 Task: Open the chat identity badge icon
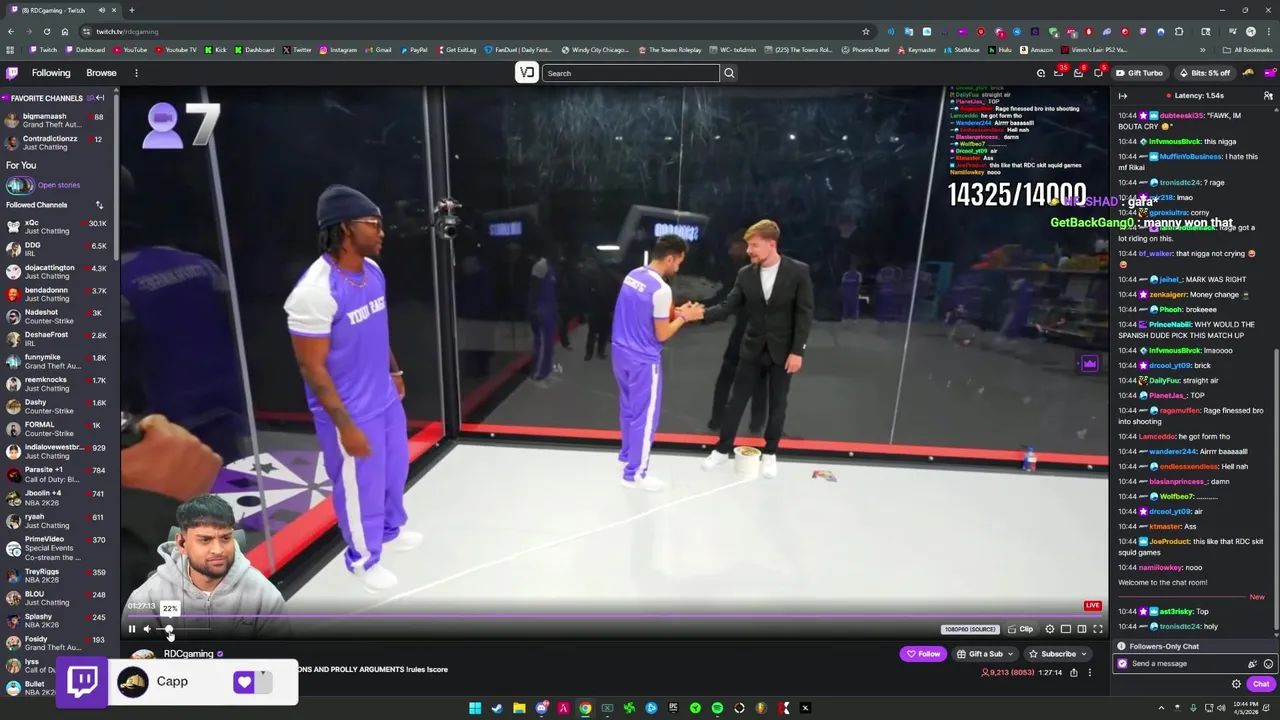[1123, 664]
